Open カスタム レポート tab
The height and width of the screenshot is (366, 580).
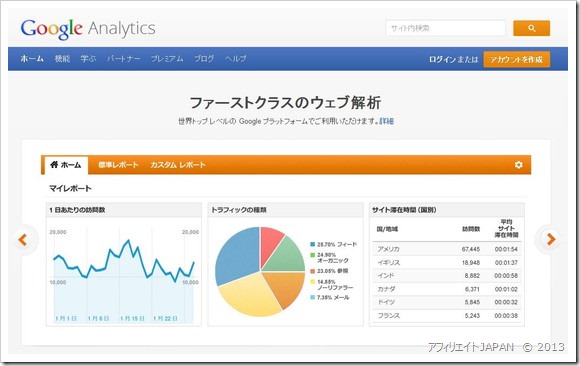coord(178,165)
